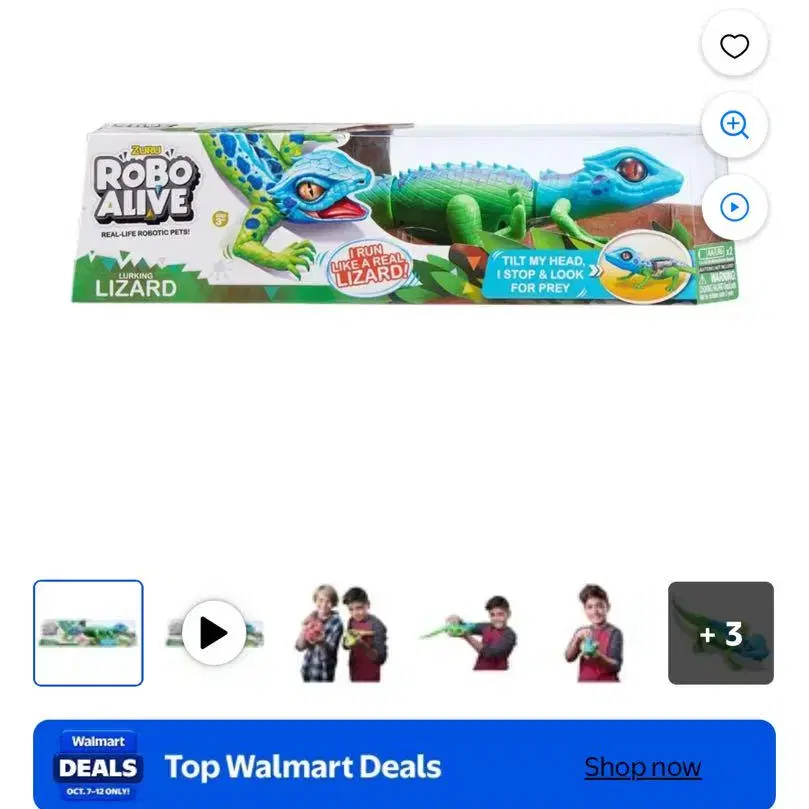Click the 'Tilt my head' callout on the box
Viewport: 809px width, 809px height.
tap(542, 274)
